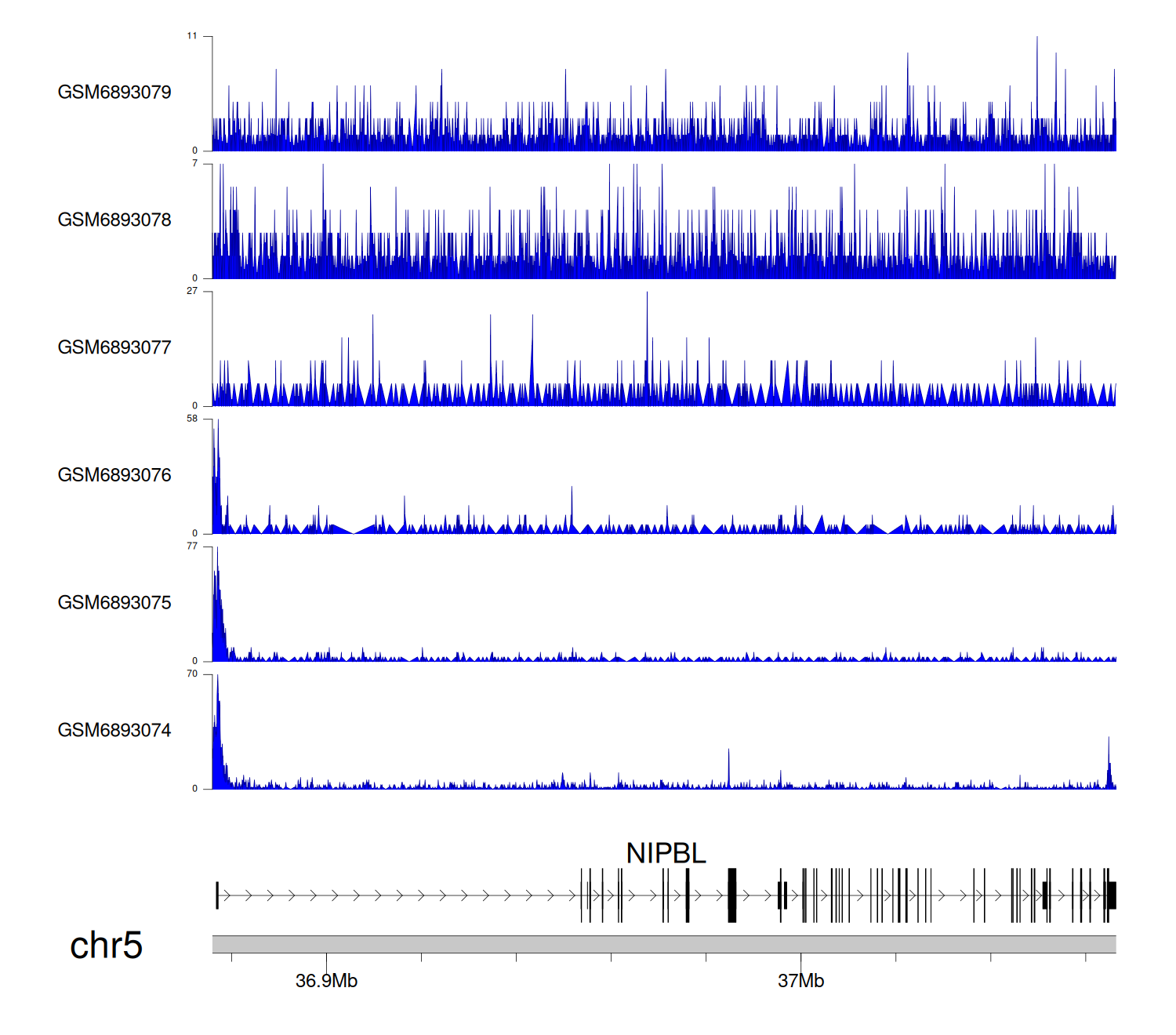Select the GSM6893074 track label

pyautogui.click(x=114, y=731)
